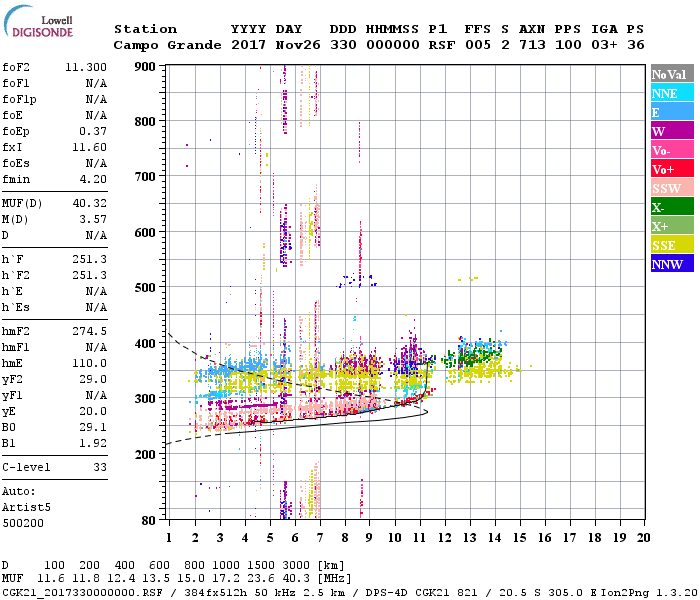
Task: Select the MUF(D) value 40.32
Action: coord(89,203)
